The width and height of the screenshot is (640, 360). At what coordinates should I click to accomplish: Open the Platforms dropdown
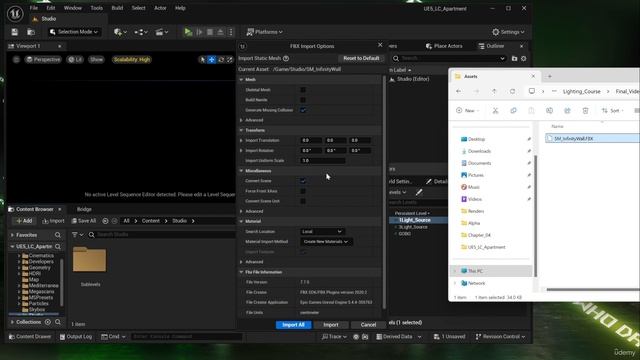tap(264, 32)
